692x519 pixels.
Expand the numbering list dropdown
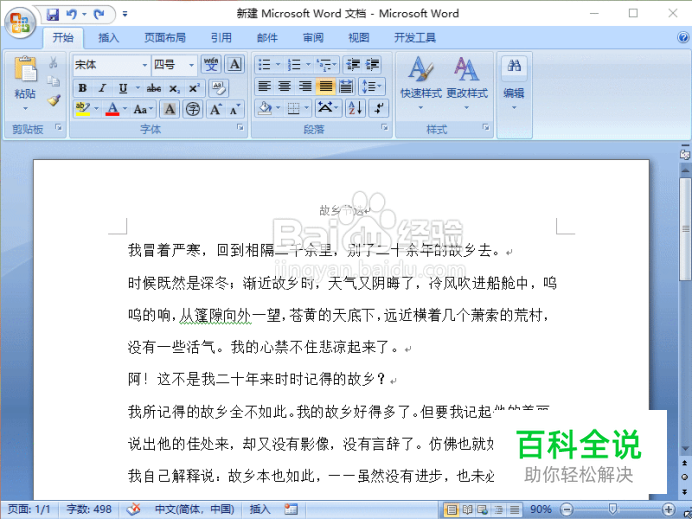(308, 65)
